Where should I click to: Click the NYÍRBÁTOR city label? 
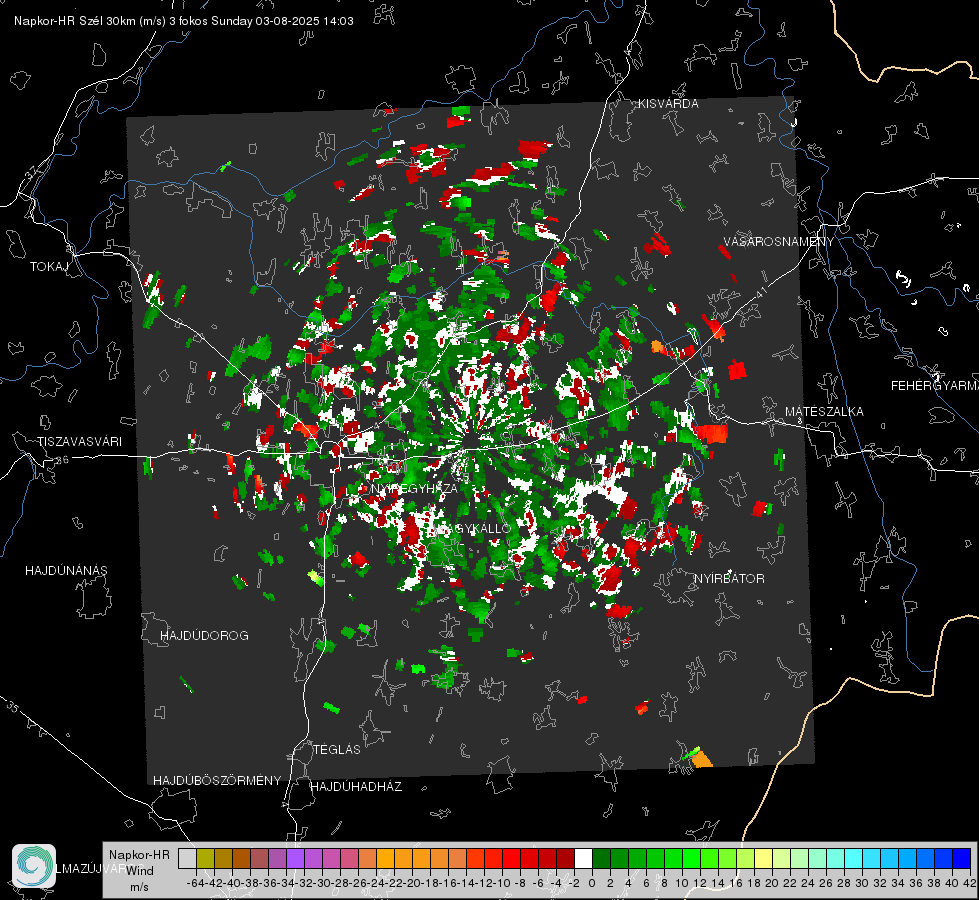729,579
